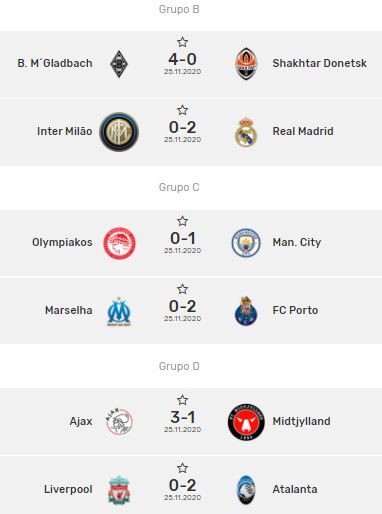Open the Inter Milão club logo

tap(119, 132)
